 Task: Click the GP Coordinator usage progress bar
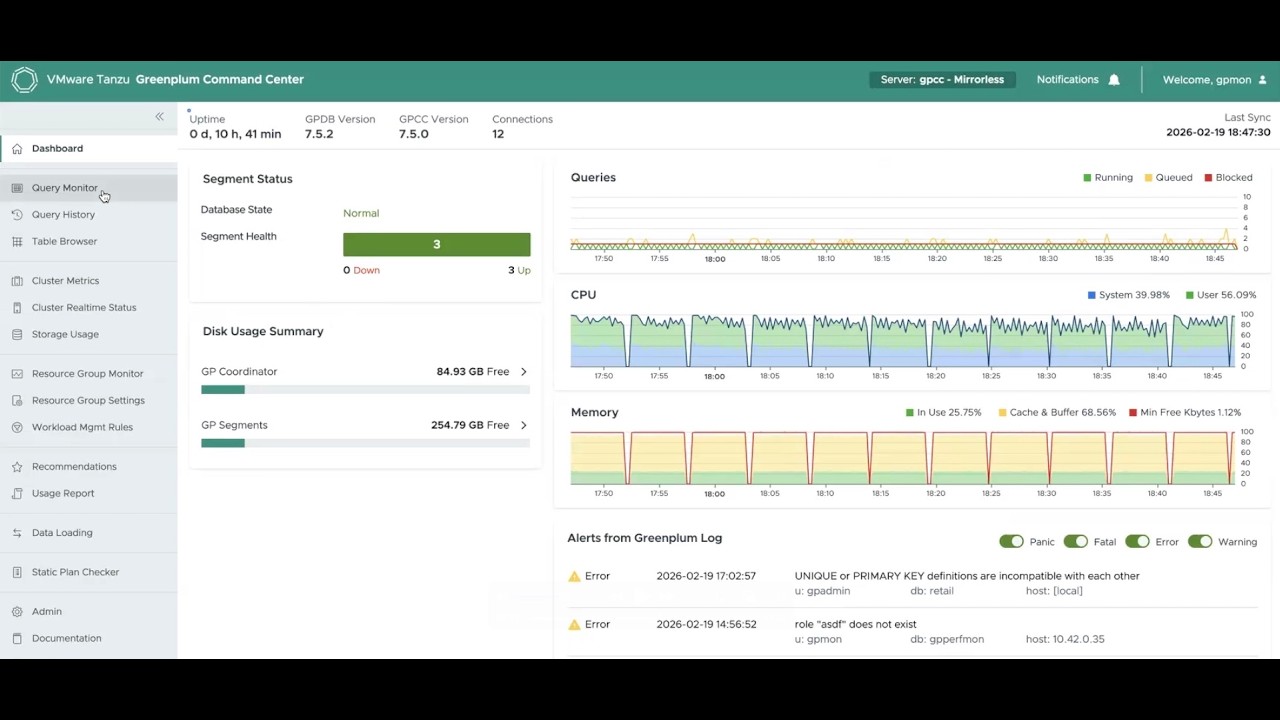click(x=365, y=390)
